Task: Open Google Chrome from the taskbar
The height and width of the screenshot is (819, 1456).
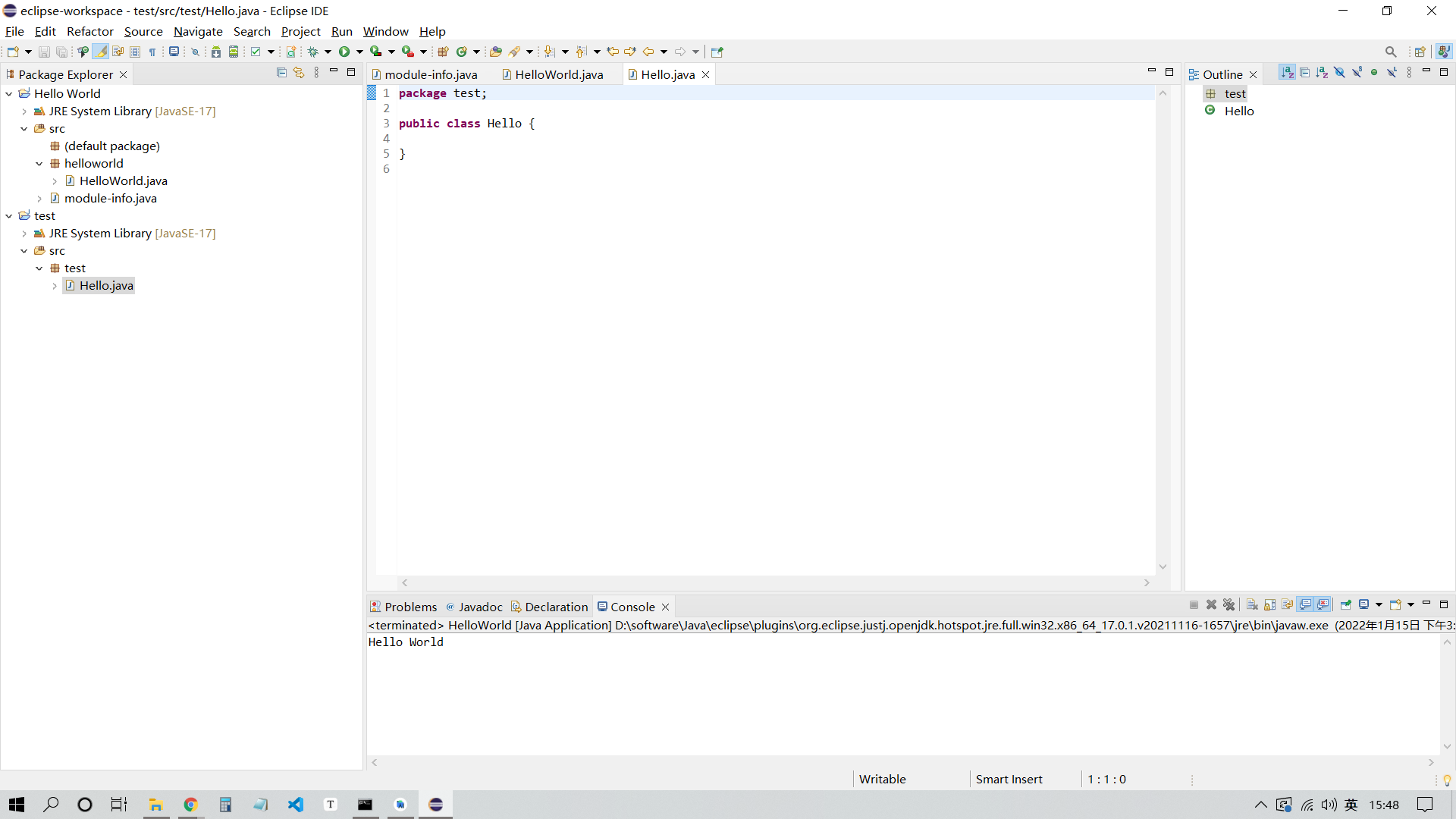Action: point(190,805)
